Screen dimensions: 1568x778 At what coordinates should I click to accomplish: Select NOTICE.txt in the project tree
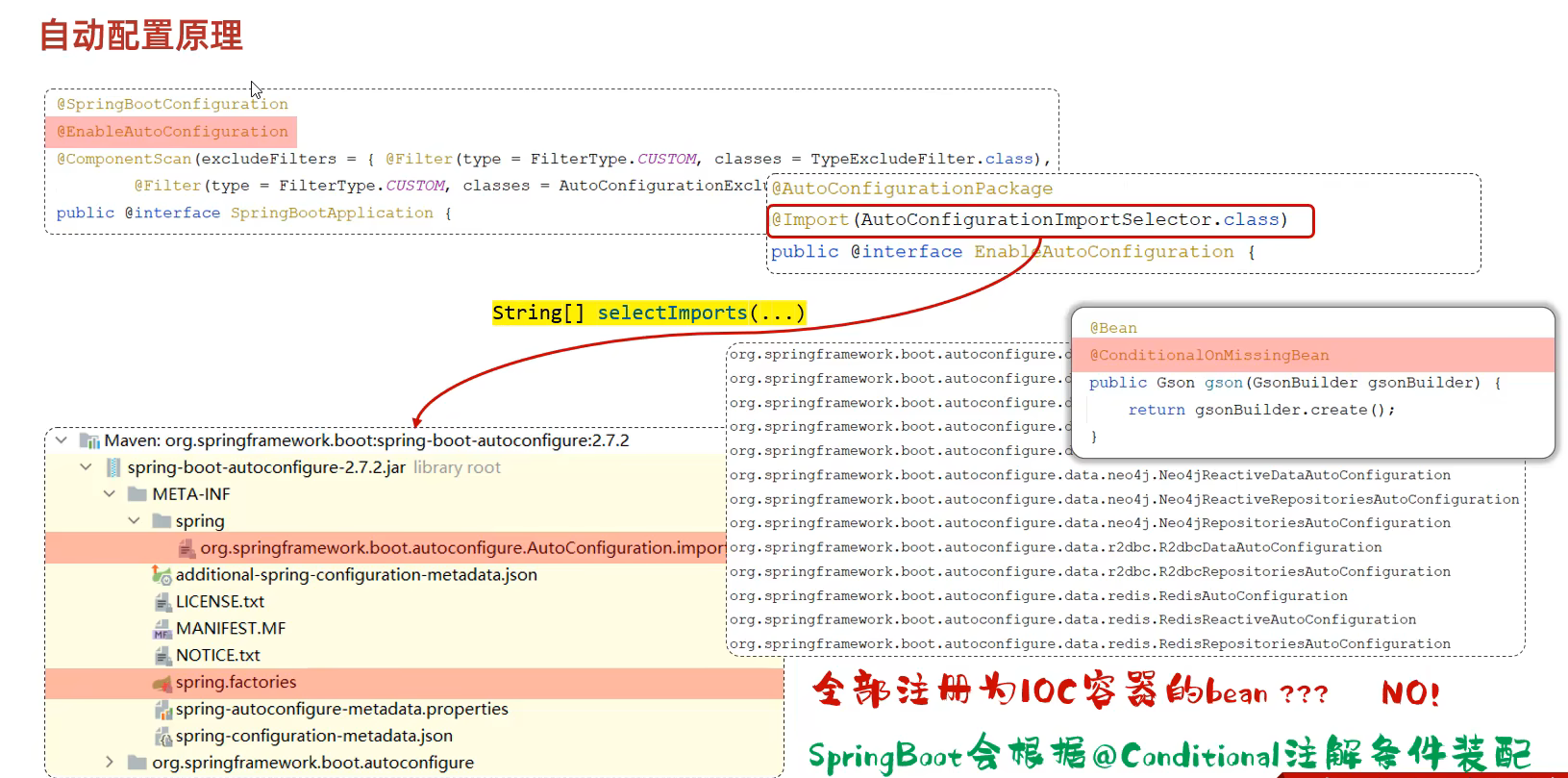click(217, 656)
